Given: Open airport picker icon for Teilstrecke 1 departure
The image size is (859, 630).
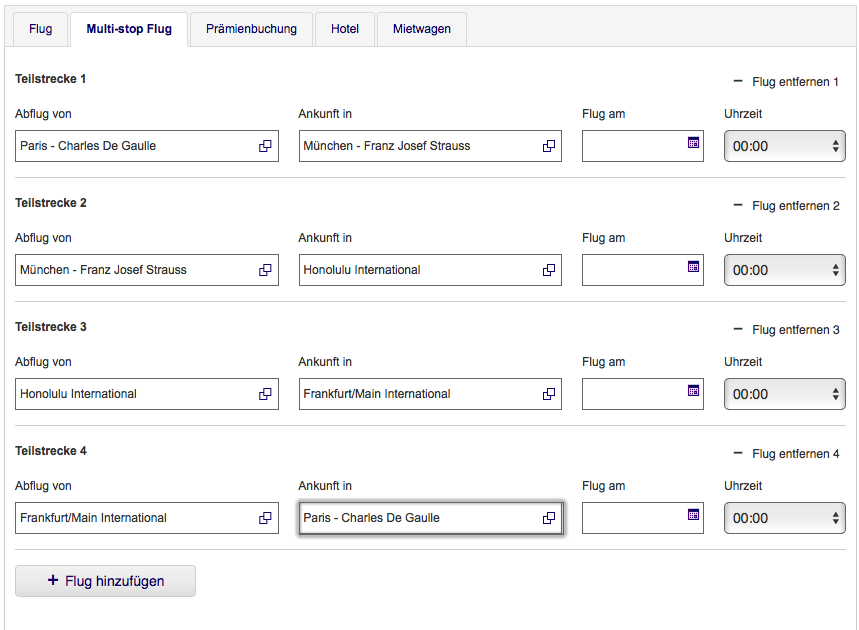Looking at the screenshot, I should click(x=265, y=146).
